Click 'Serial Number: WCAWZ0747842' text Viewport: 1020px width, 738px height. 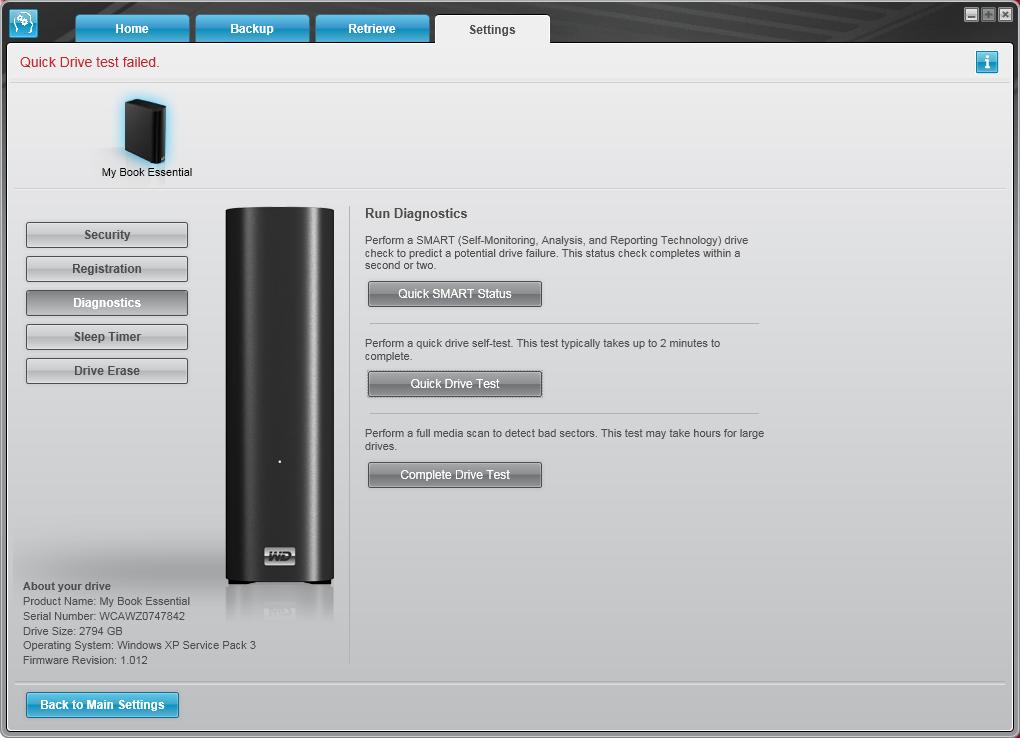[103, 616]
